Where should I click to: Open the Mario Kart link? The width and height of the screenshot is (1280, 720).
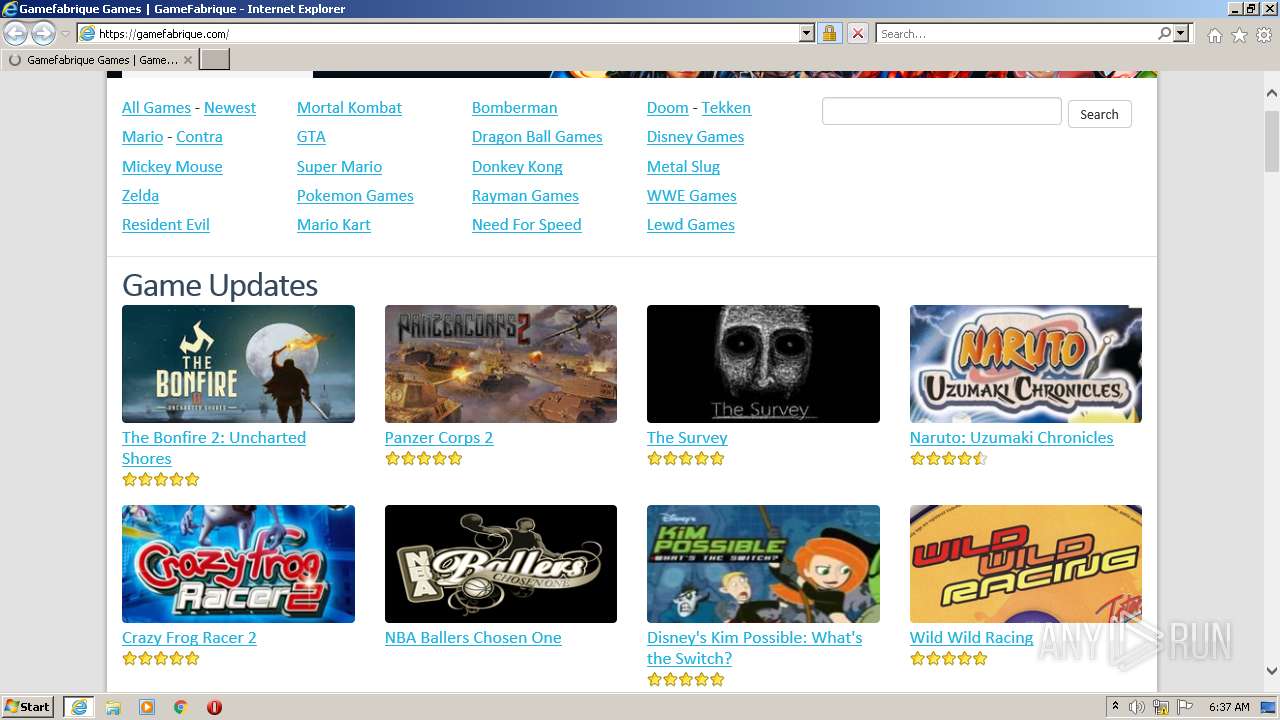333,225
